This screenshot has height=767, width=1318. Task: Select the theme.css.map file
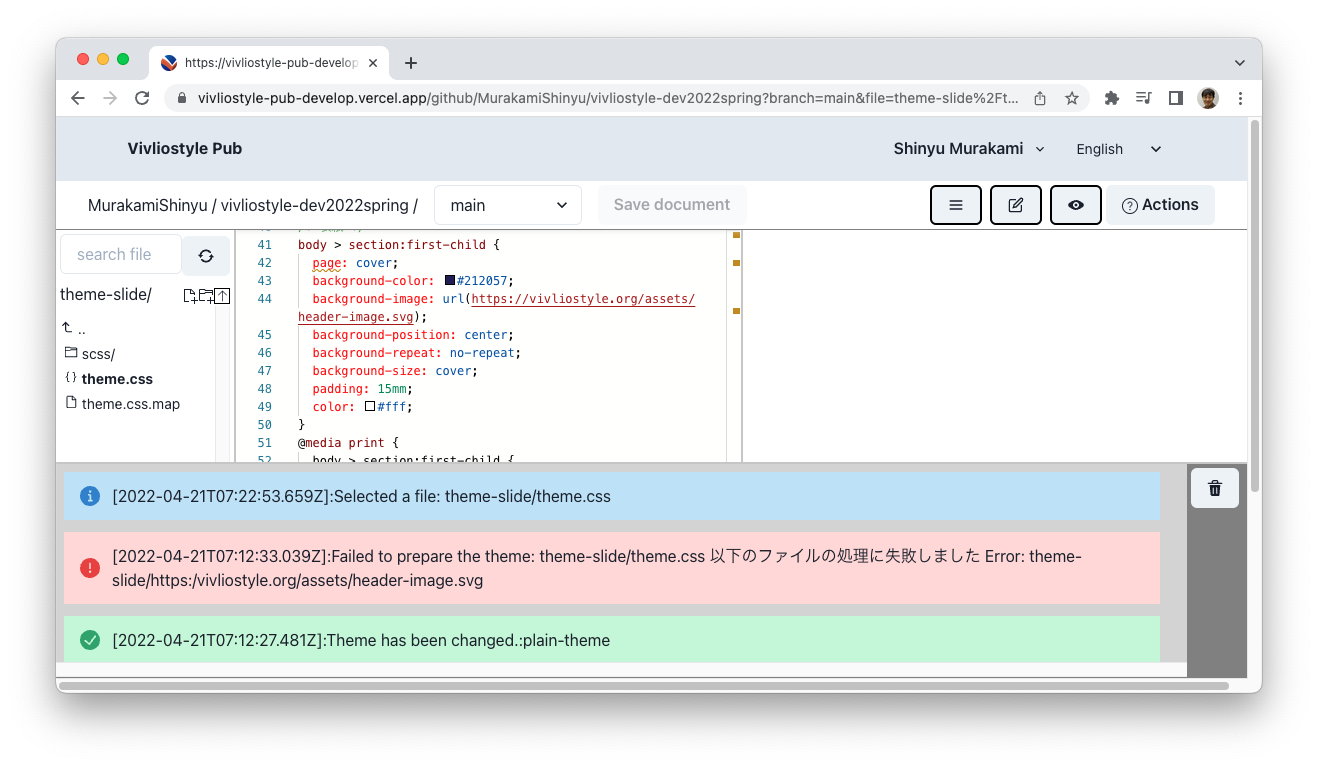[x=130, y=403]
